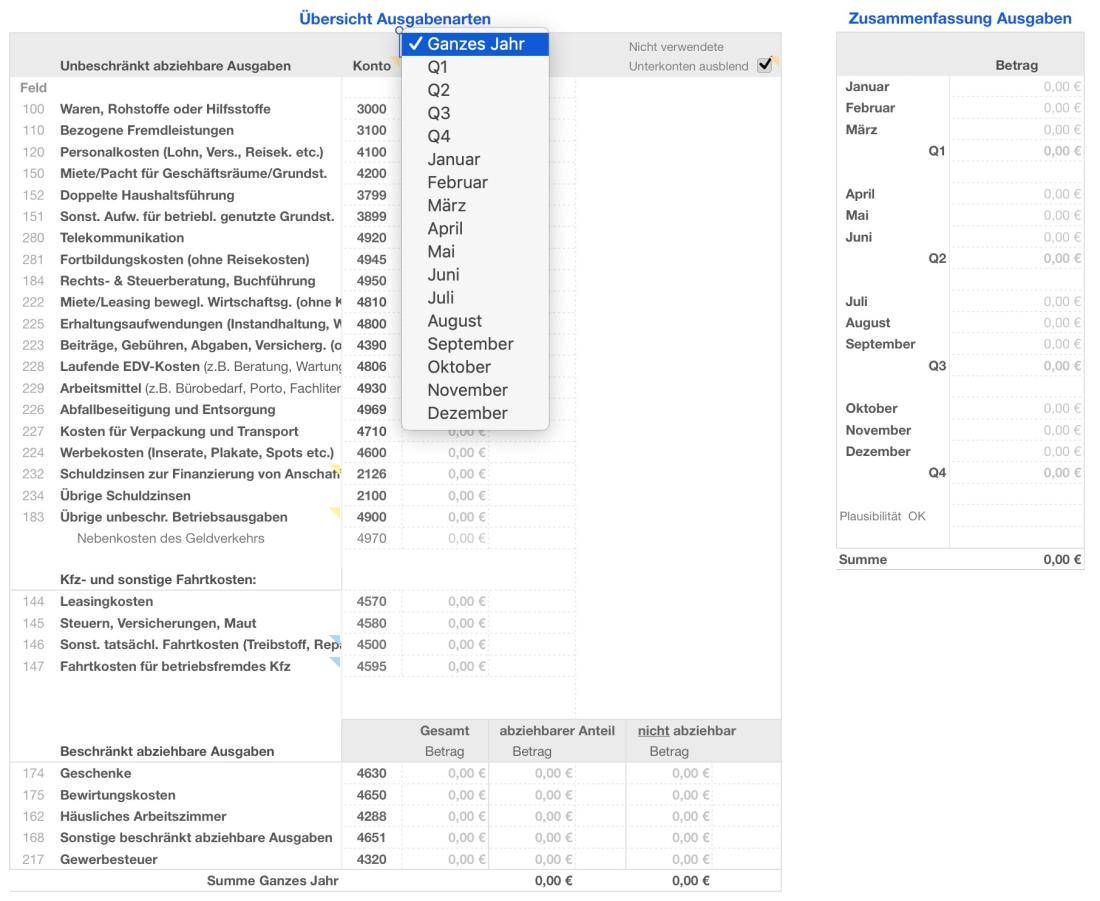
Task: Click blue marker on Fahrtkosten für betriebsfremdes Kfz
Action: (336, 661)
